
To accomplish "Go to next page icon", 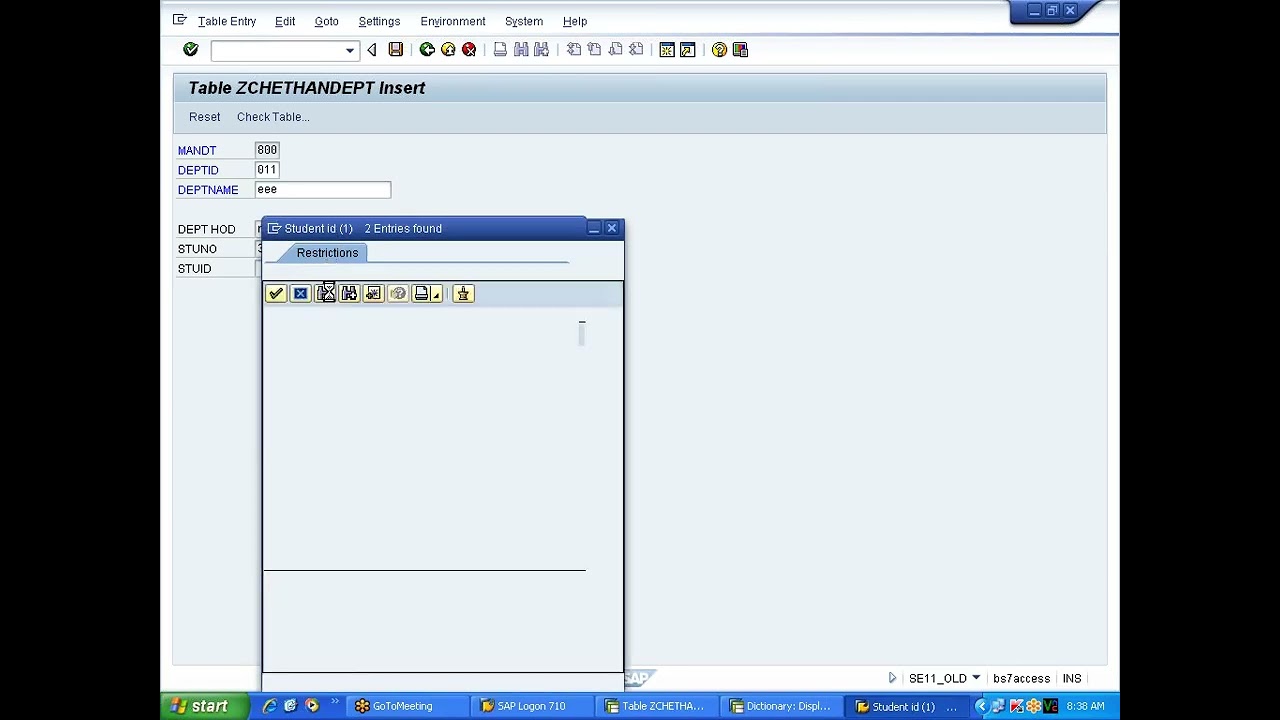I will tap(615, 50).
